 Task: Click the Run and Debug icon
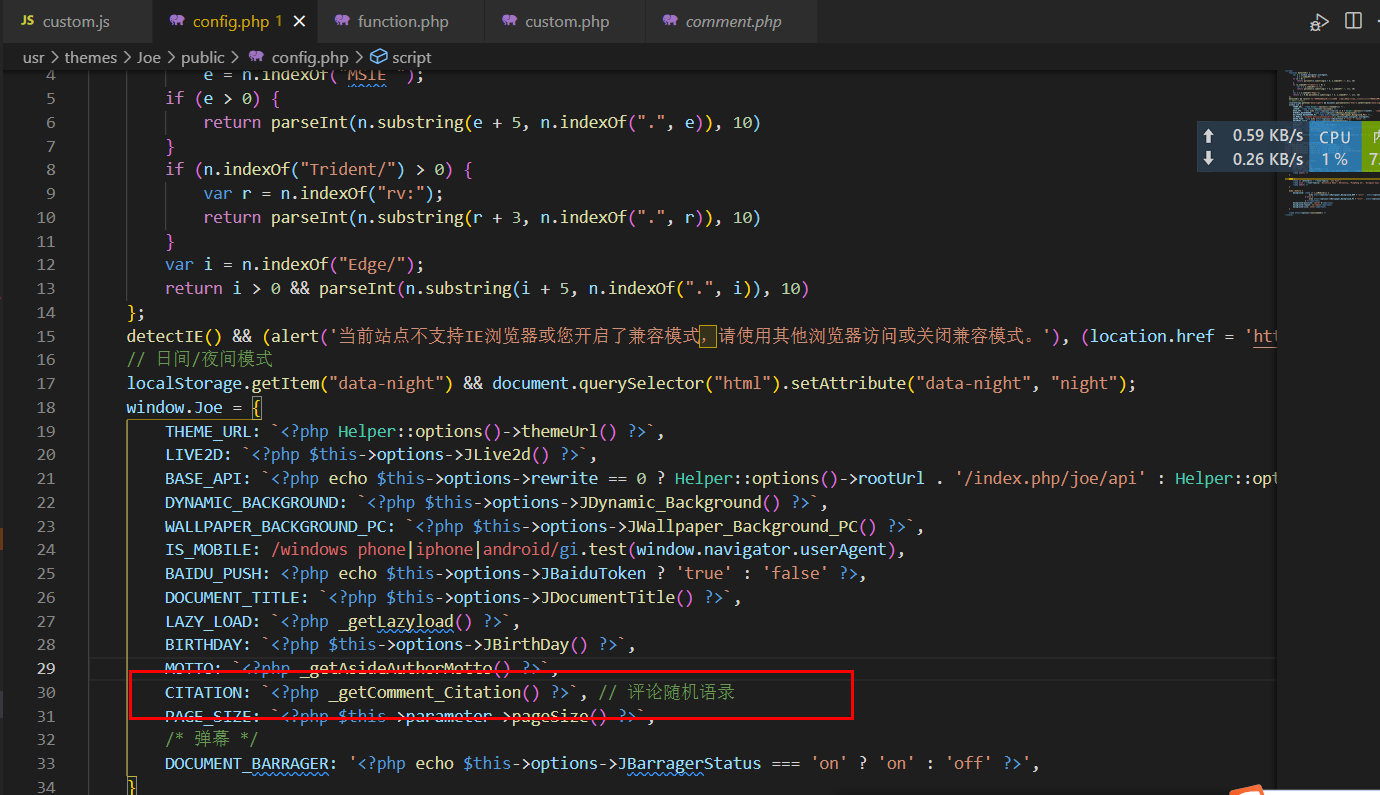(1320, 21)
